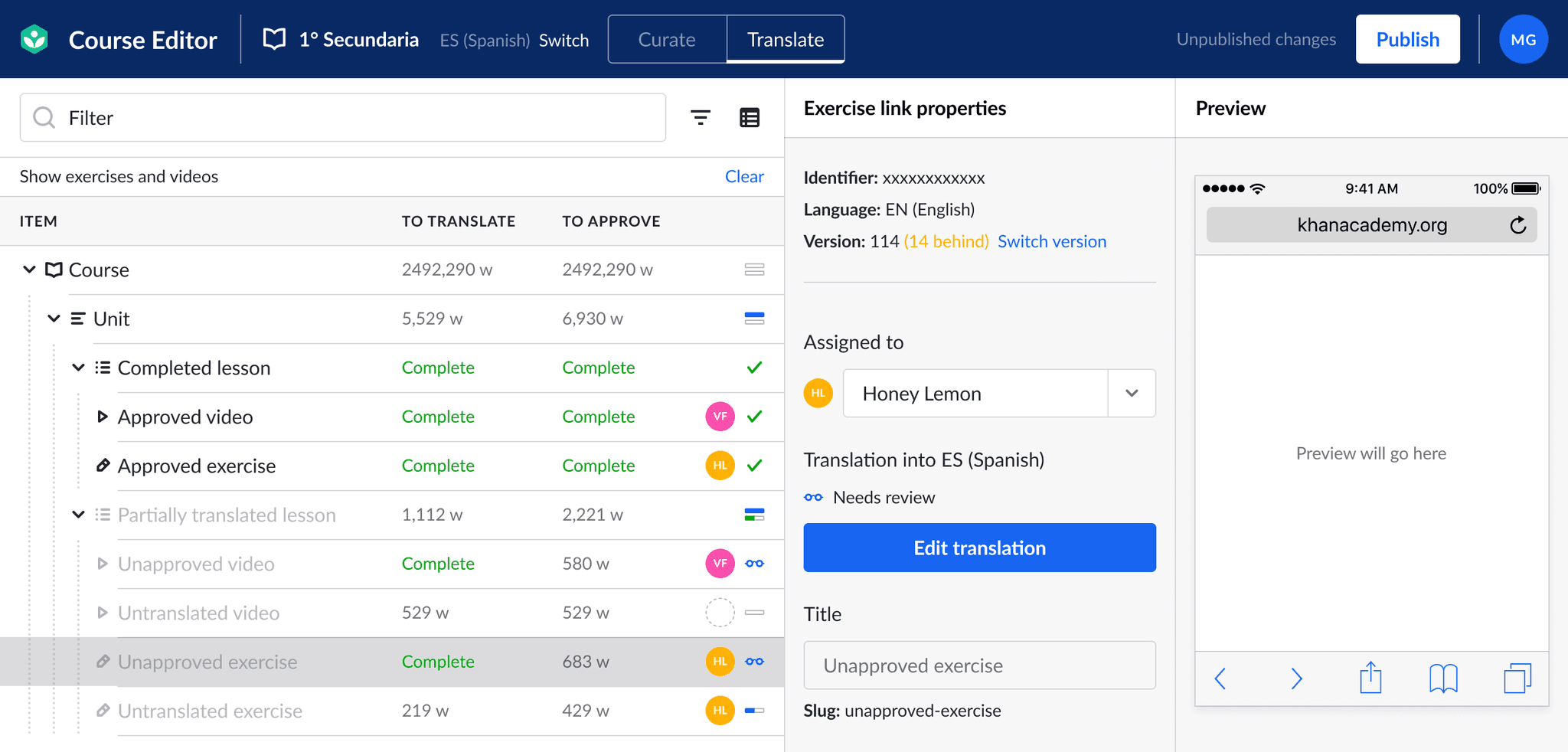Click the MG user avatar
This screenshot has height=752, width=1568.
click(x=1523, y=39)
